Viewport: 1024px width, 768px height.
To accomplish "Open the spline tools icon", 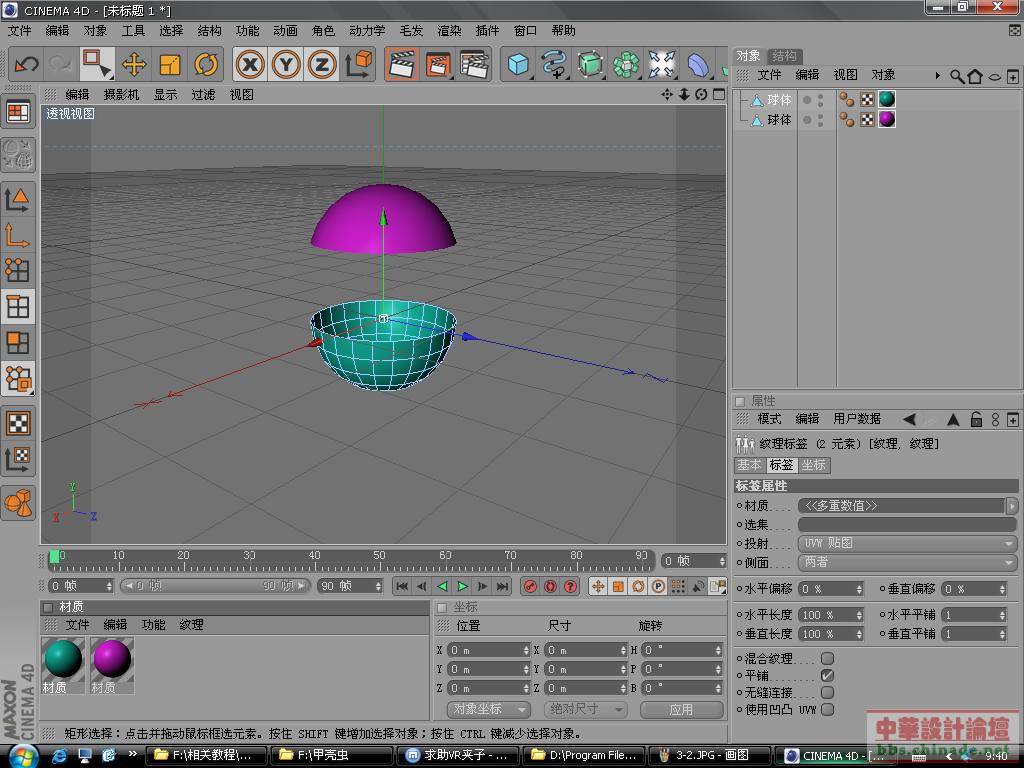I will 554,65.
